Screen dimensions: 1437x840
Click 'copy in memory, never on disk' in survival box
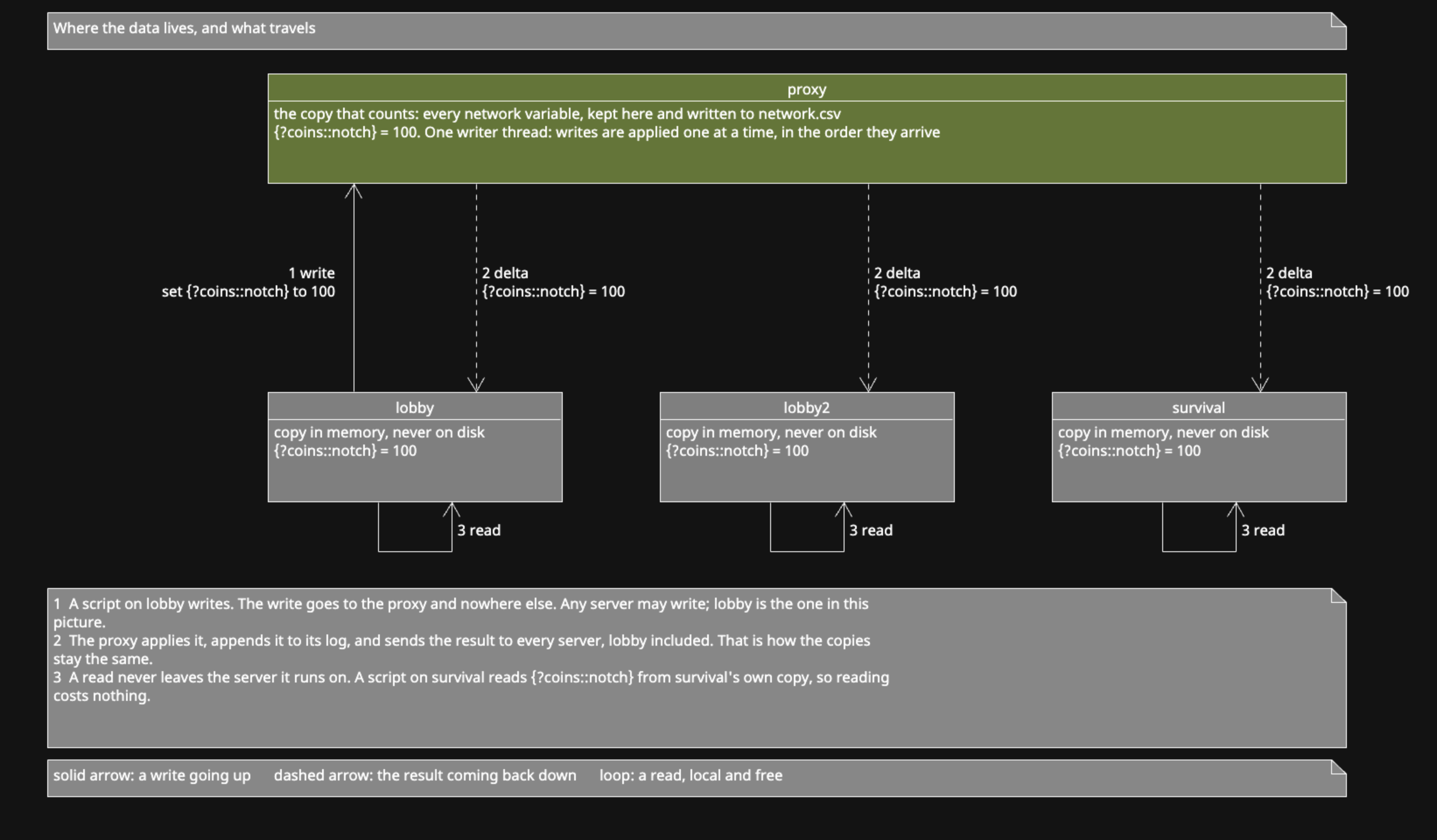[x=1163, y=432]
